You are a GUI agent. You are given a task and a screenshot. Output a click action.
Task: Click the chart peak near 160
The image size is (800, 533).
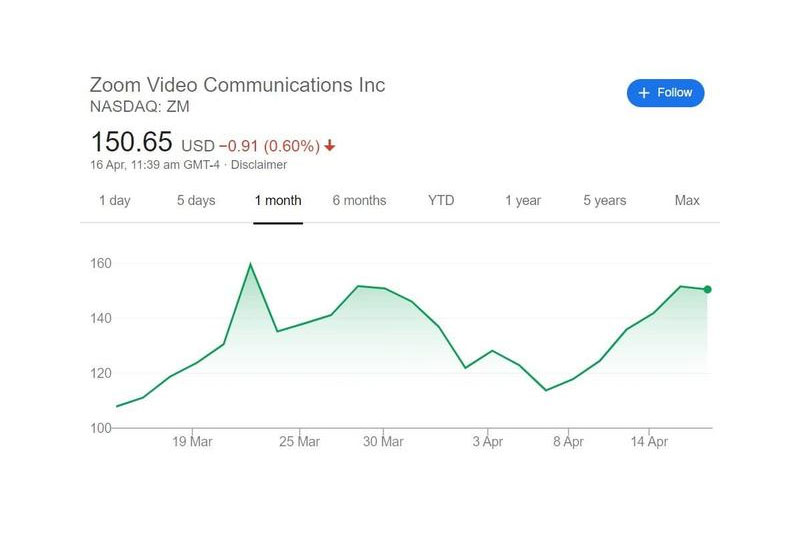[250, 264]
